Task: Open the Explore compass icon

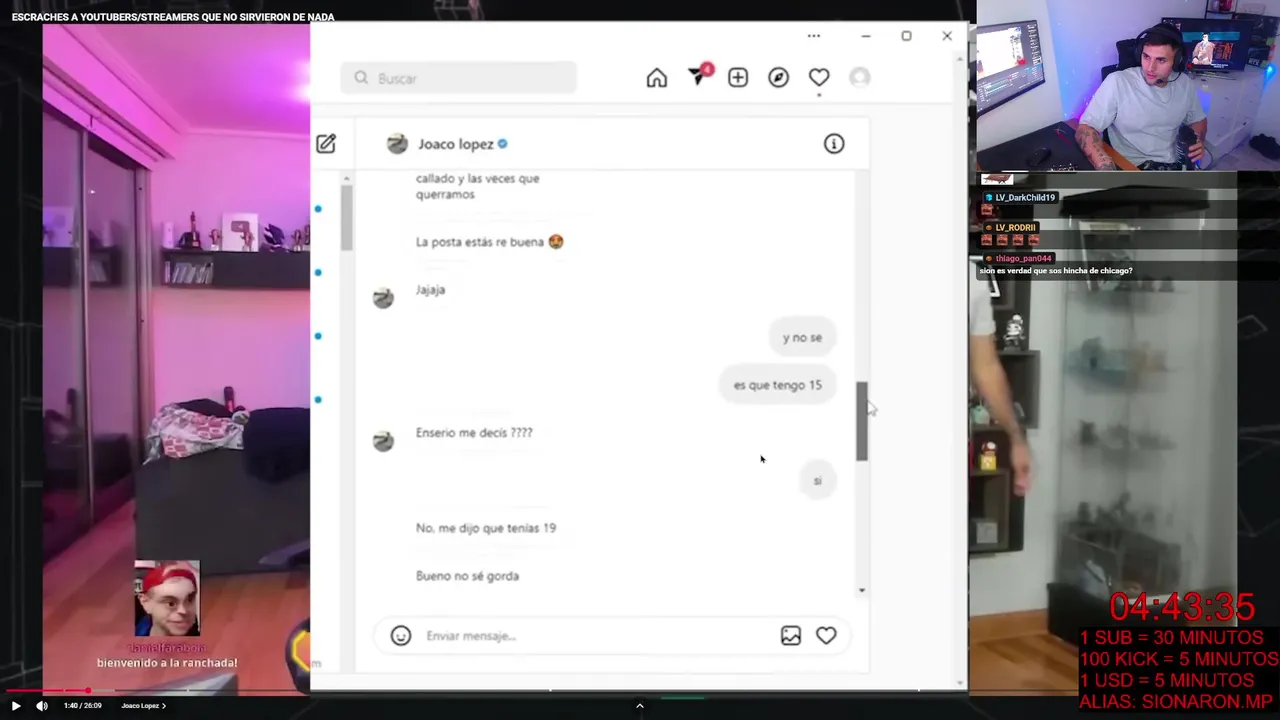Action: pos(778,78)
